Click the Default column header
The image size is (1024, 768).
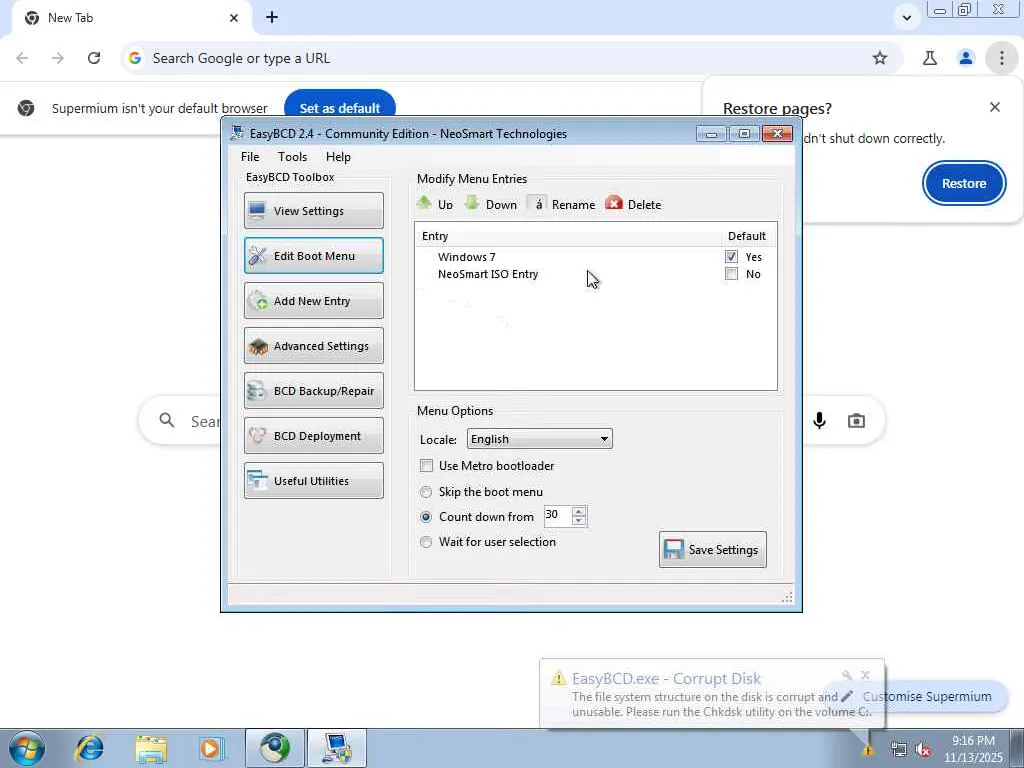pyautogui.click(x=749, y=236)
